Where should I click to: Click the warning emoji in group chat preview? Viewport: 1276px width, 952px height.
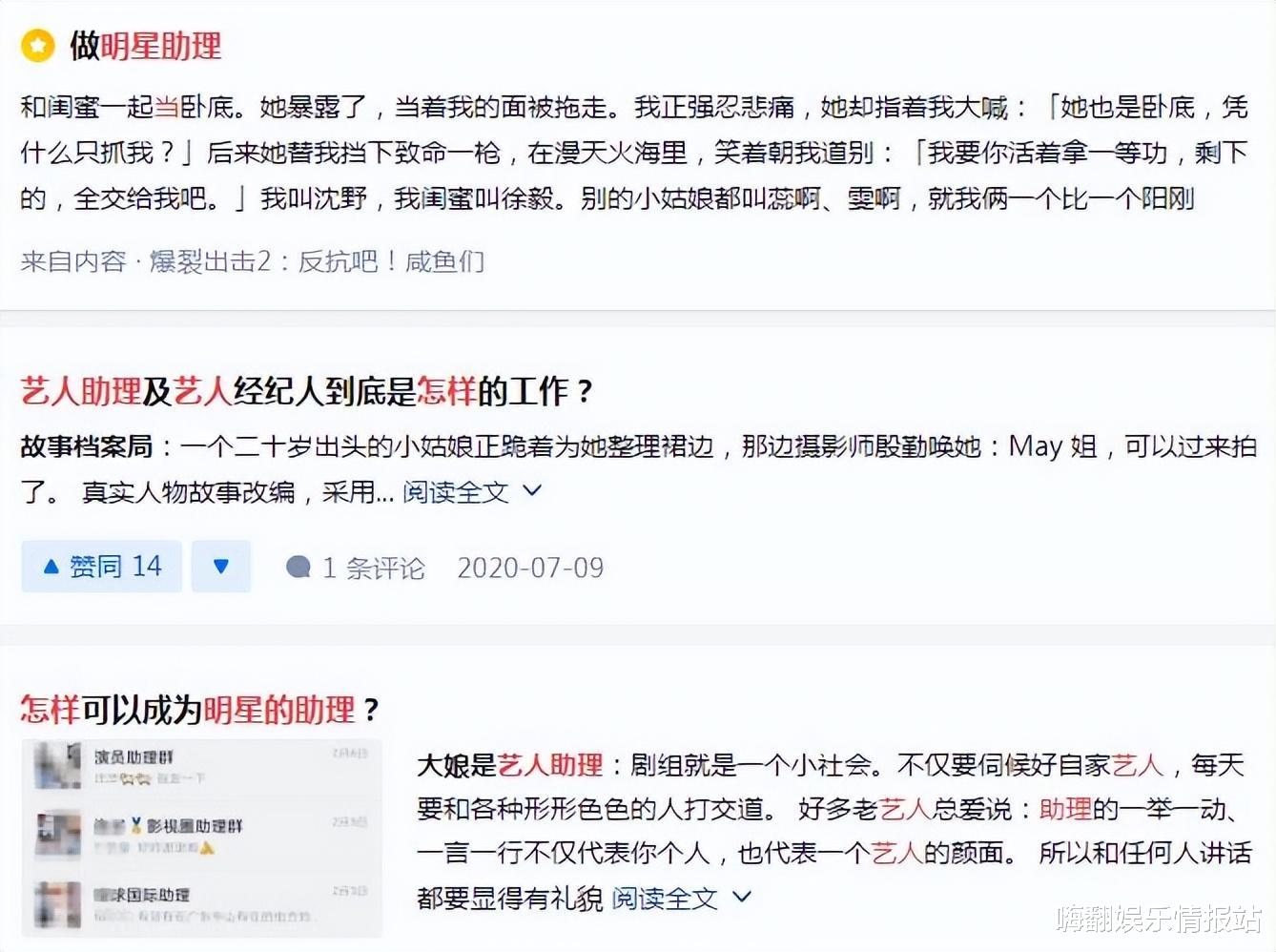[x=208, y=849]
